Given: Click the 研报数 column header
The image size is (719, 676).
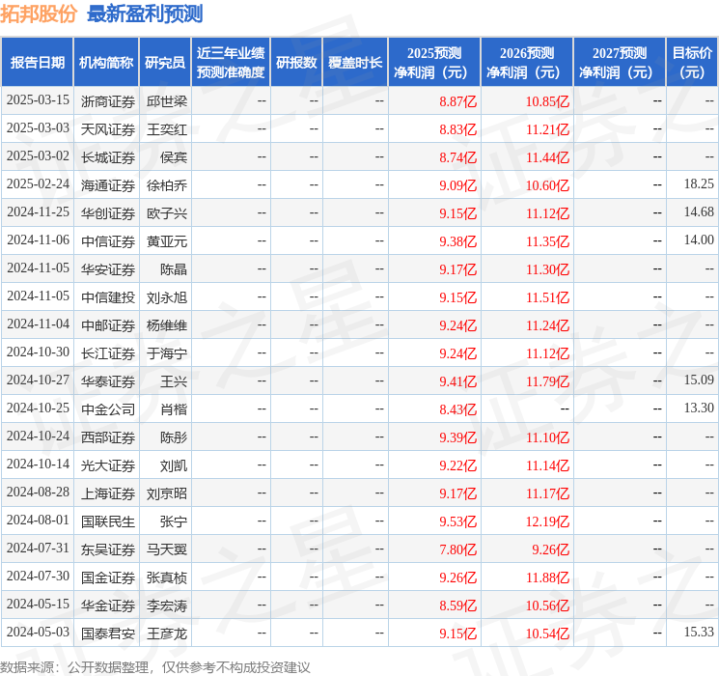Looking at the screenshot, I should point(296,62).
